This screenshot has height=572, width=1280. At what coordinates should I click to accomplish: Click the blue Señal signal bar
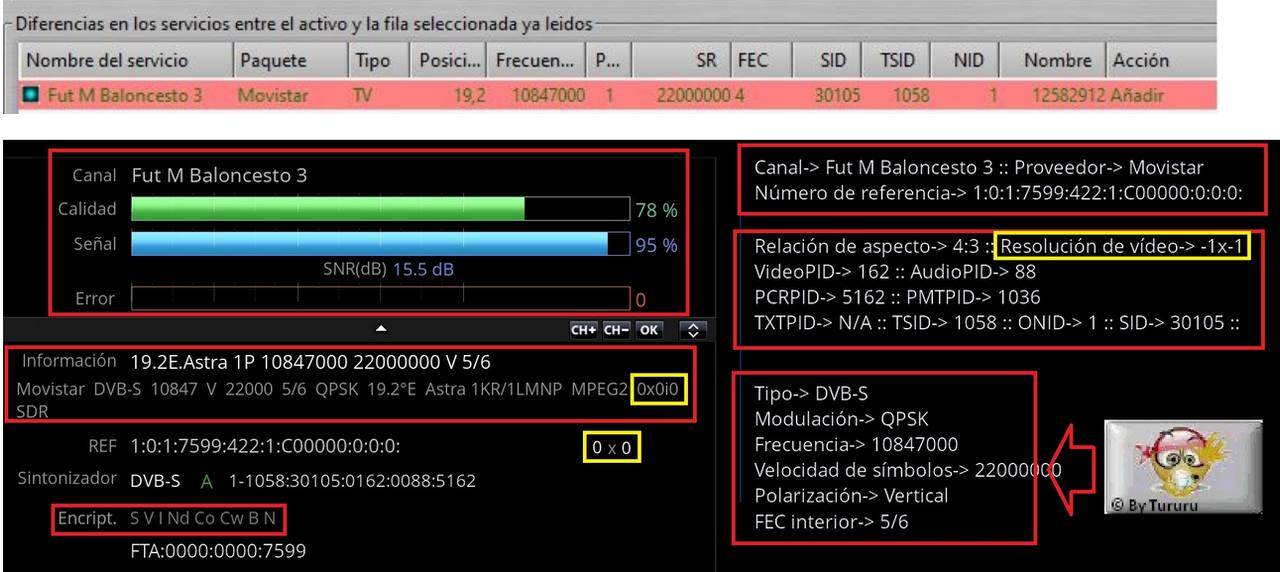(369, 244)
